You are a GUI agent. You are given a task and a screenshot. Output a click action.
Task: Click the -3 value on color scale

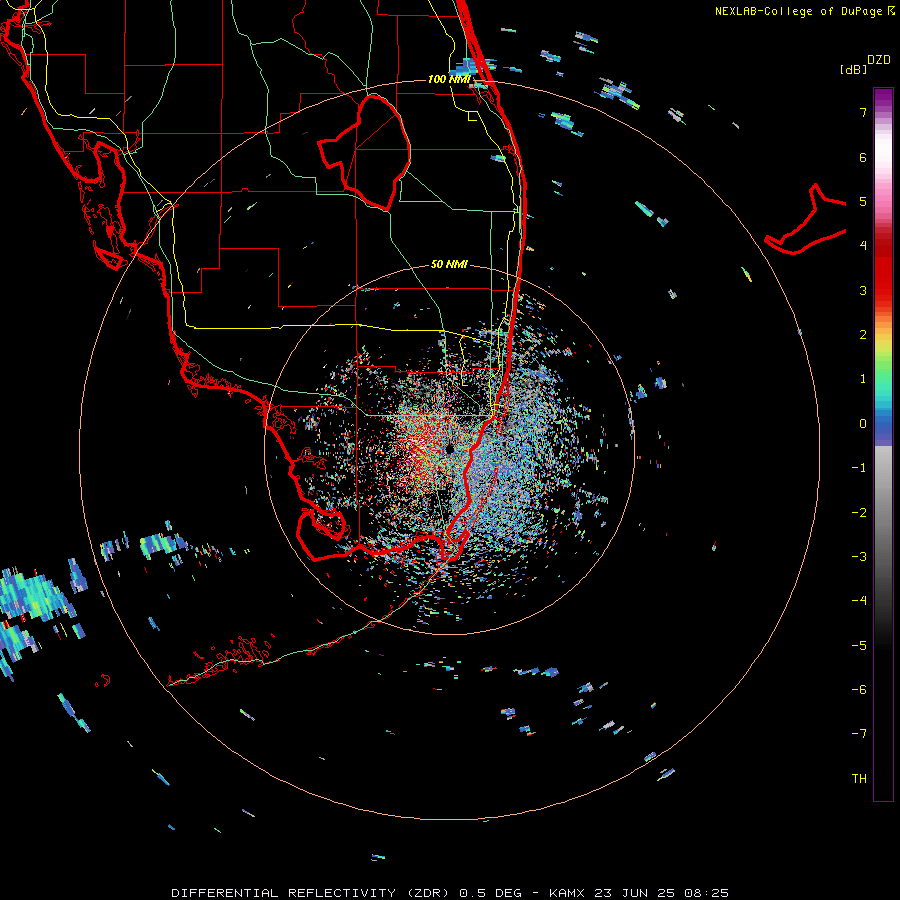click(x=859, y=556)
